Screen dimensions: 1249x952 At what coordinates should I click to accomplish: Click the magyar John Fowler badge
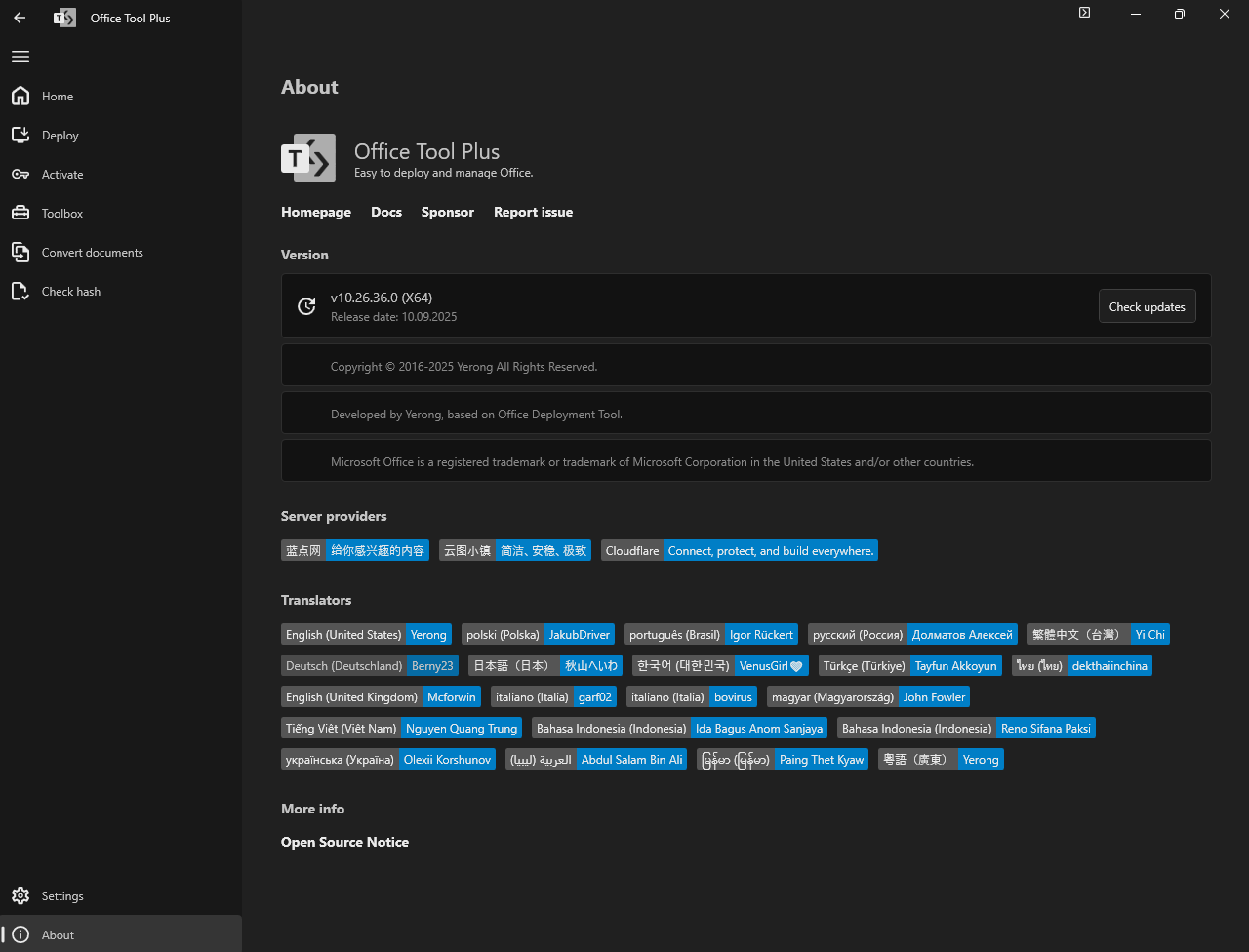pos(868,697)
